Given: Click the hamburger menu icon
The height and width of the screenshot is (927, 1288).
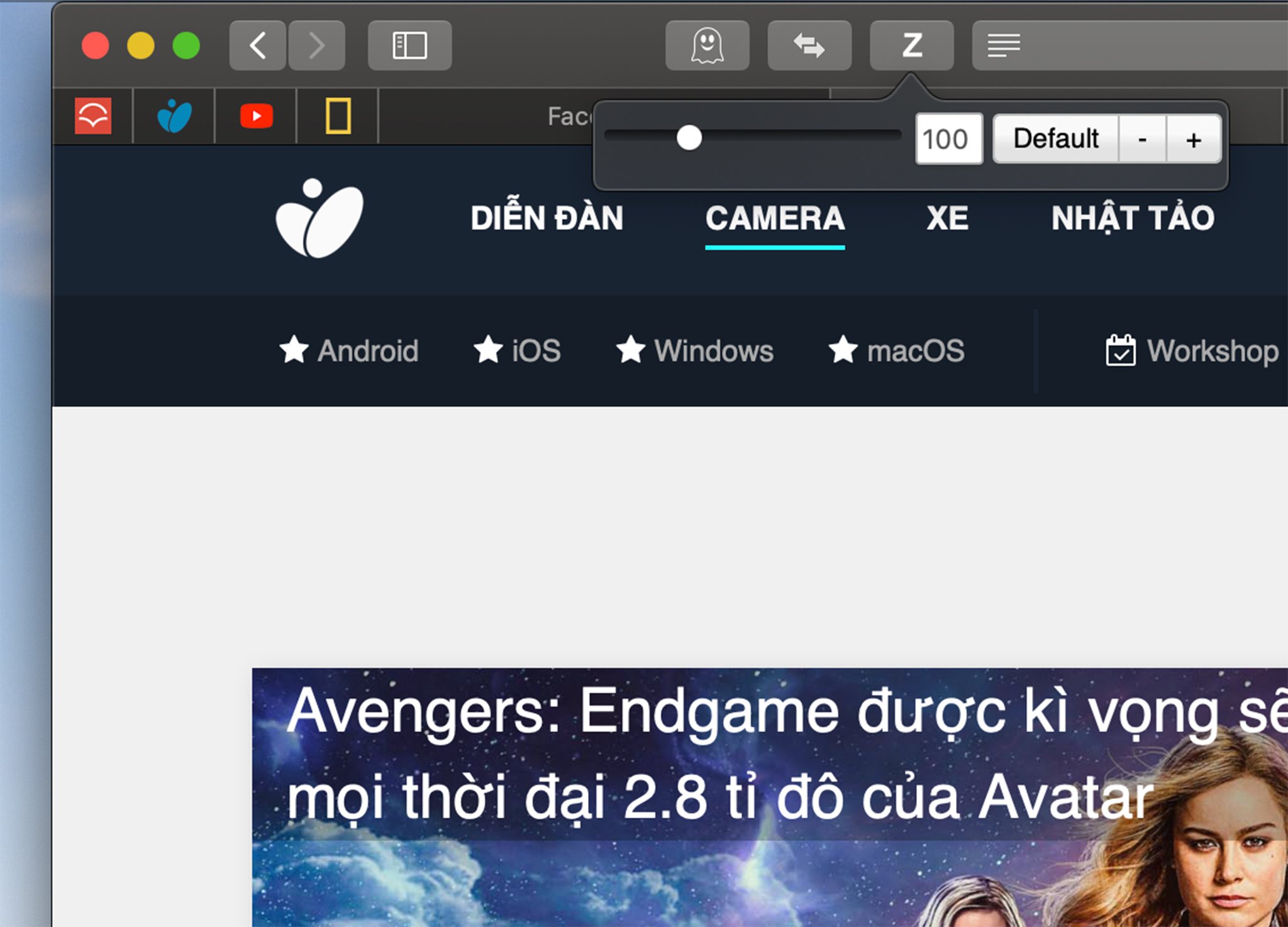Looking at the screenshot, I should tap(1005, 45).
